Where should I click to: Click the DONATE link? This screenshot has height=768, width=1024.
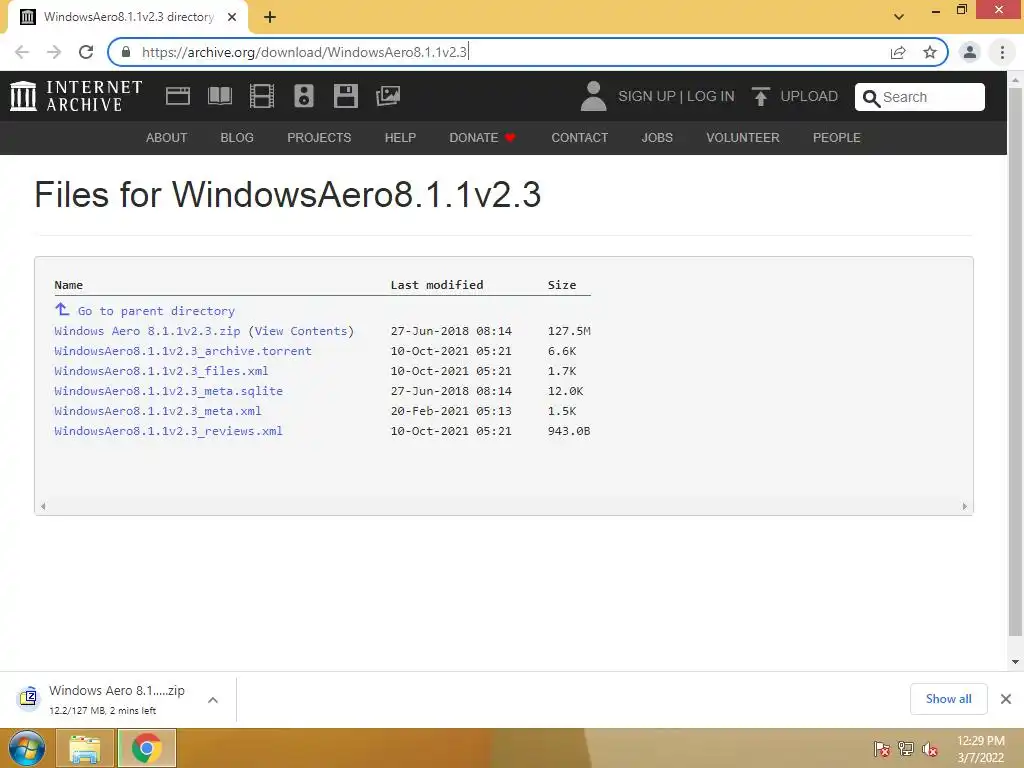coord(473,138)
